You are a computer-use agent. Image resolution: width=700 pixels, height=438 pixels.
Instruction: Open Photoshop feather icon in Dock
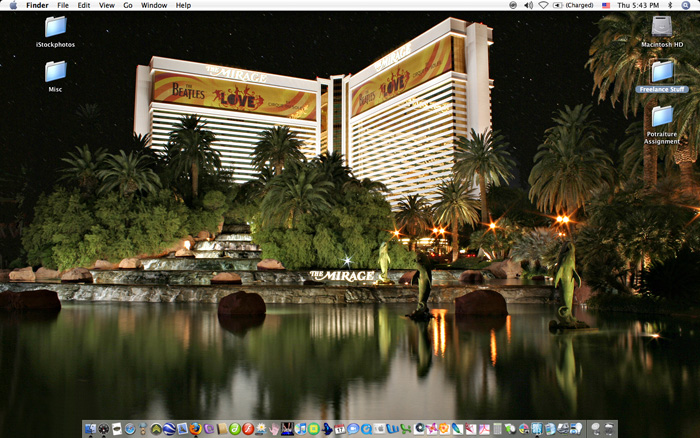tap(457, 429)
